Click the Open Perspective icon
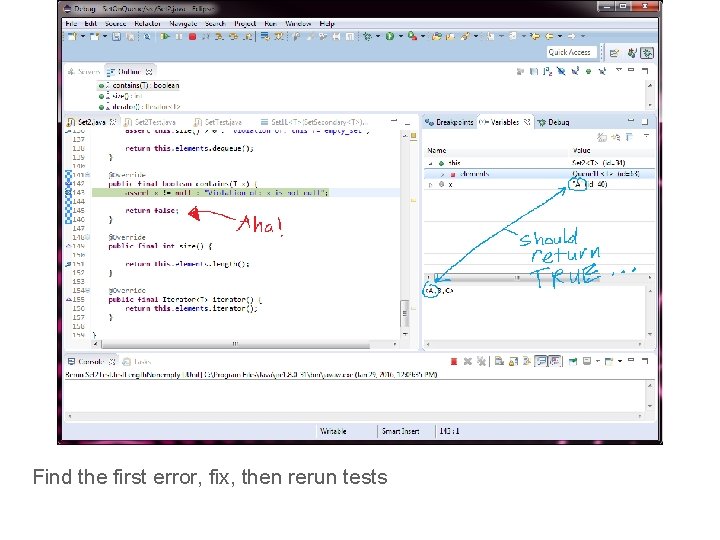 click(614, 53)
